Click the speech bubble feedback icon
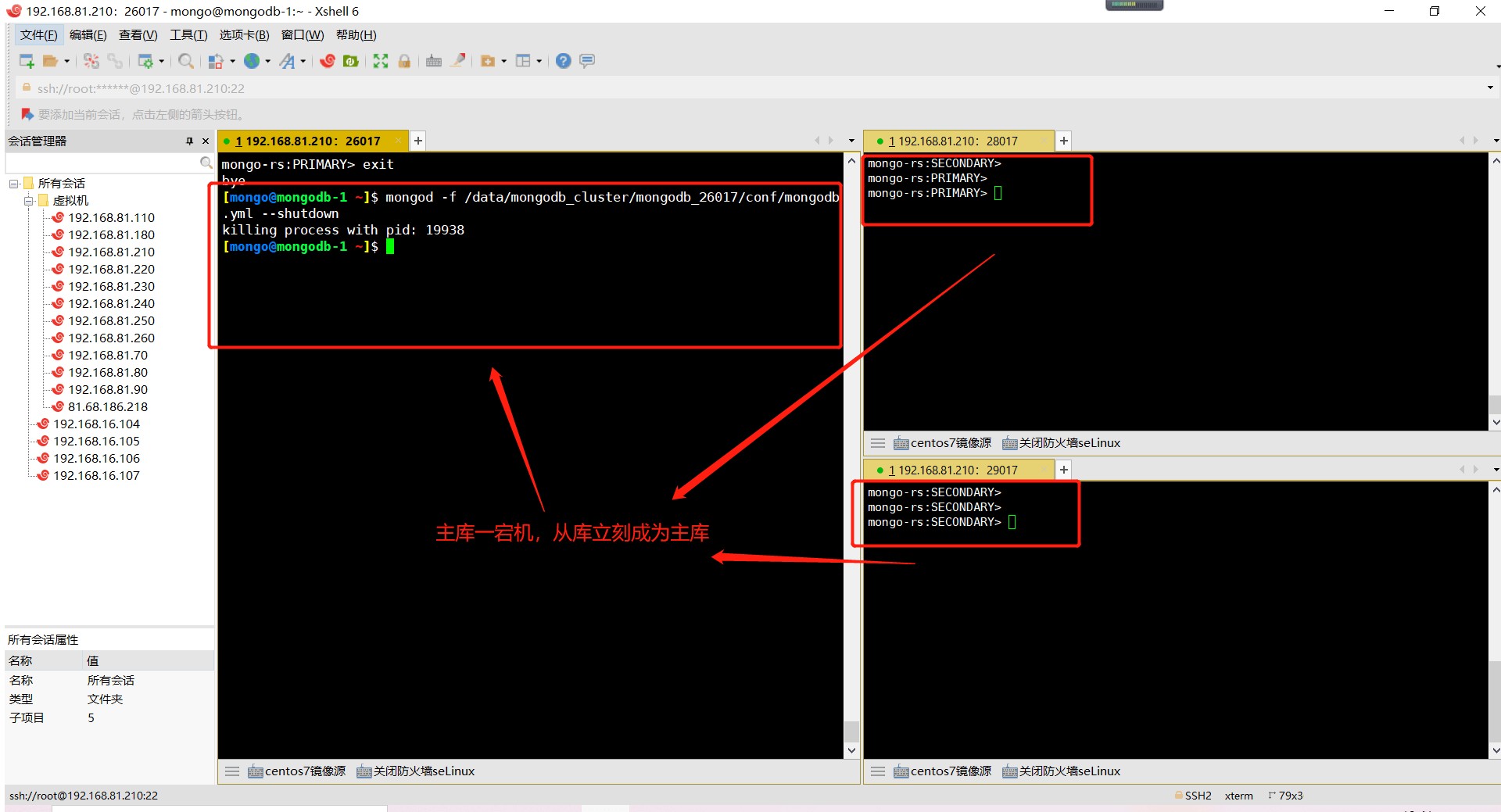 tap(587, 61)
